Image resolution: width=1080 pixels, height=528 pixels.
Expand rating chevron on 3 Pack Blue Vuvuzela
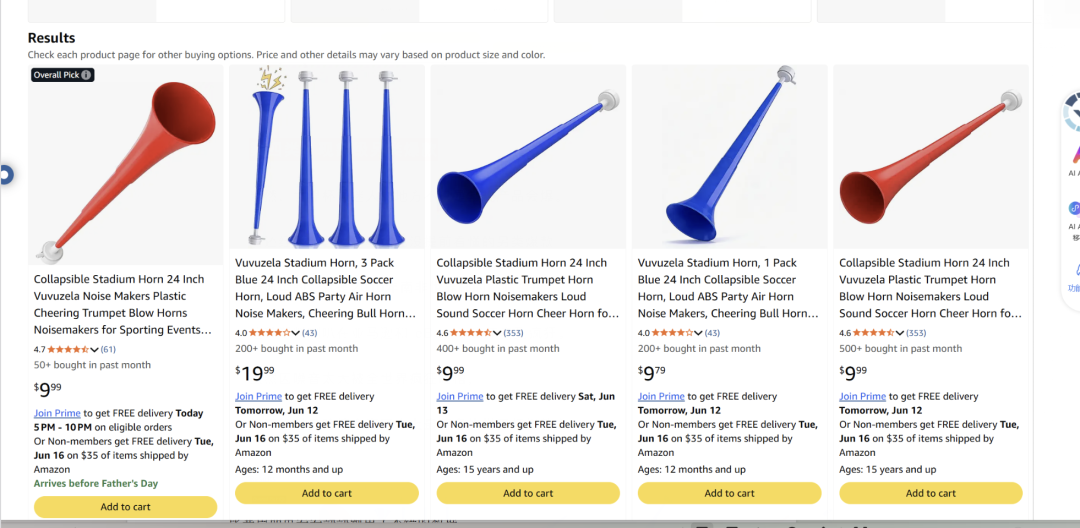coord(295,333)
